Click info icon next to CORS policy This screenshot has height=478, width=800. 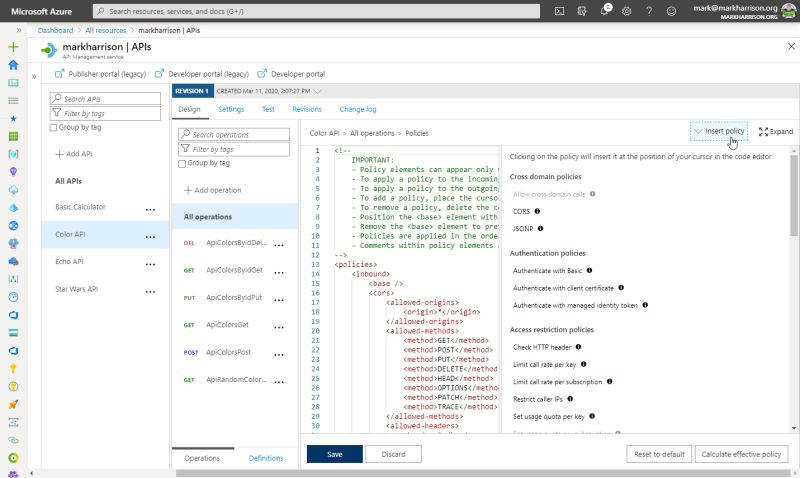tap(537, 211)
